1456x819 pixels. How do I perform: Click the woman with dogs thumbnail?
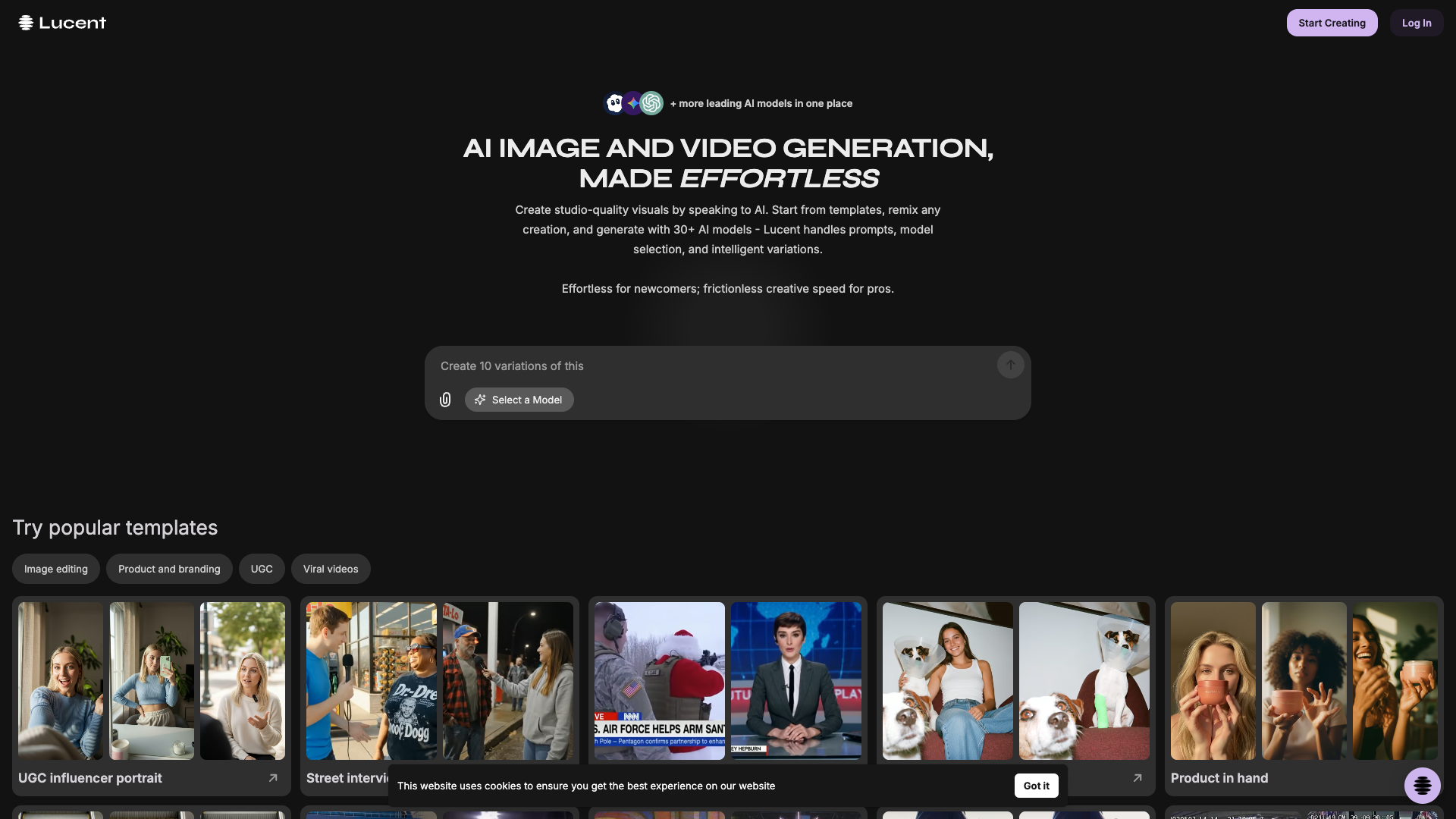[947, 680]
